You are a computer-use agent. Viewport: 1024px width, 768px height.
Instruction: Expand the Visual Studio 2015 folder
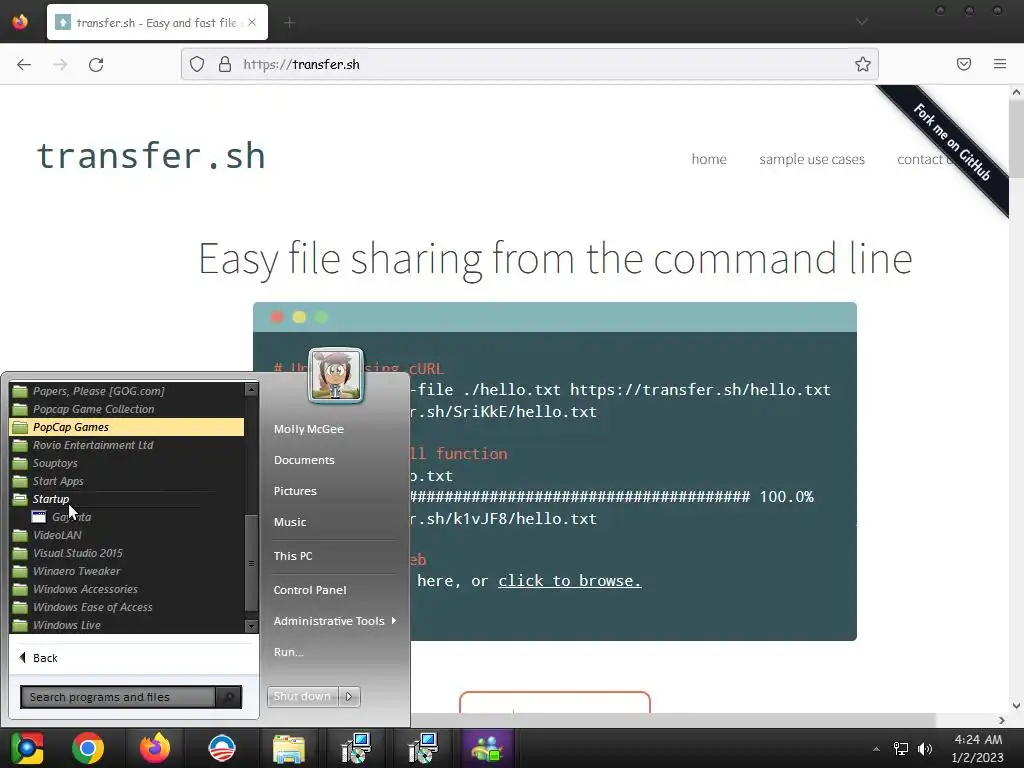click(127, 552)
